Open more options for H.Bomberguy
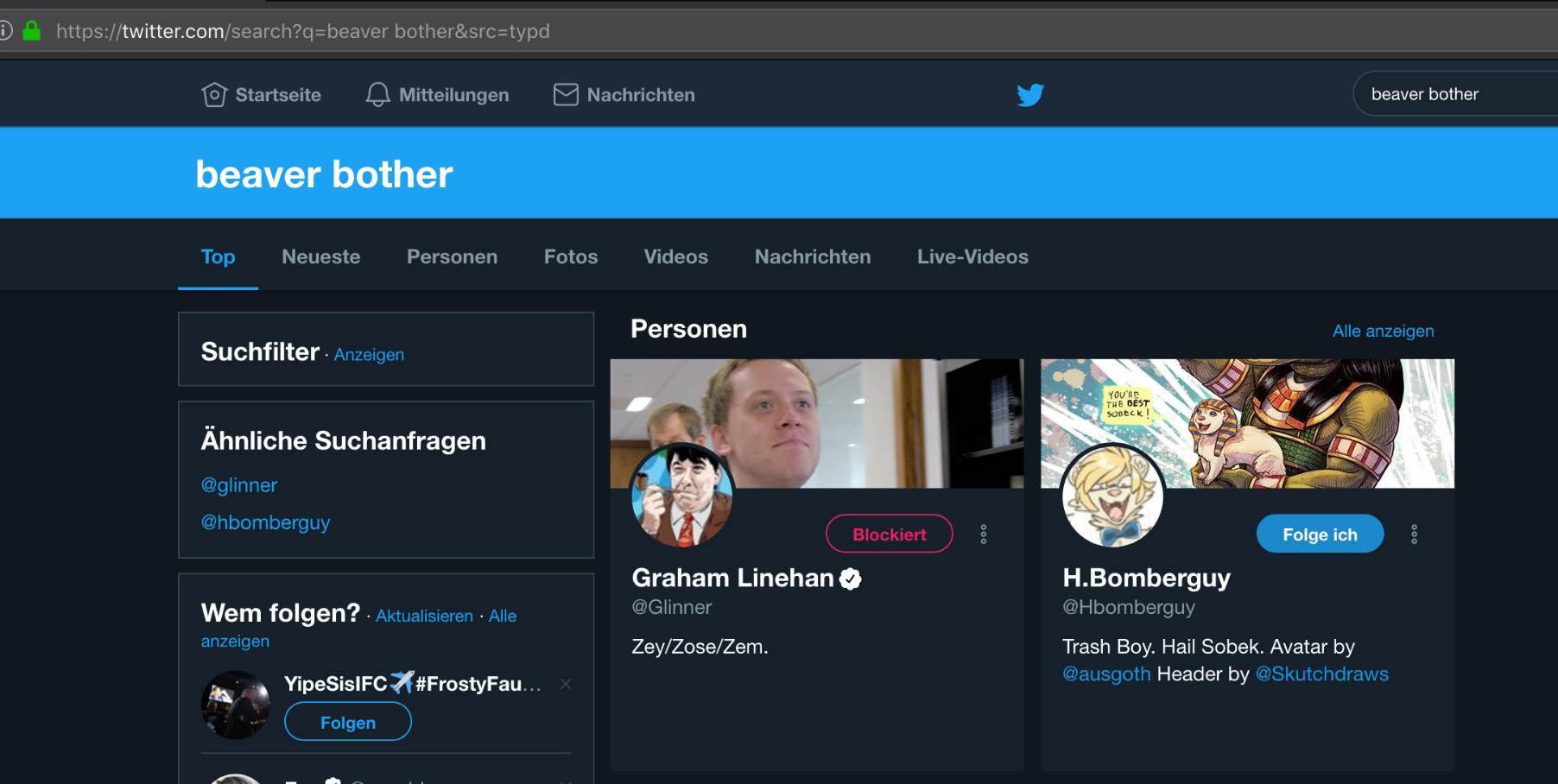The image size is (1558, 784). pos(1414,534)
